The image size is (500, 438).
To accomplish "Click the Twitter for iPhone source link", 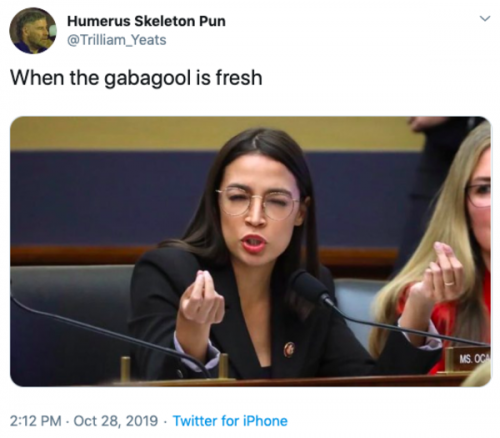I will 230,421.
